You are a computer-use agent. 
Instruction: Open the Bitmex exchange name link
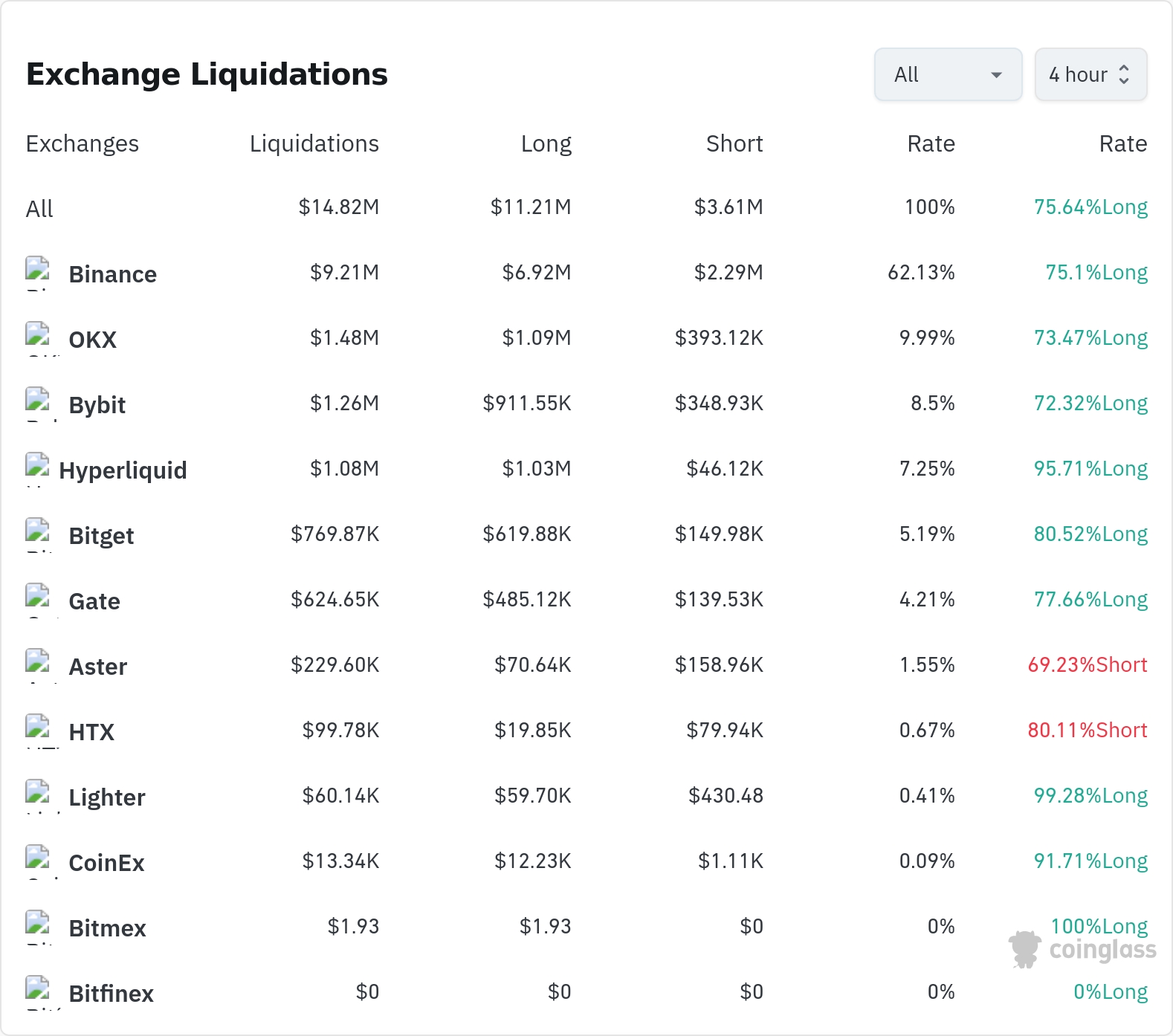(x=107, y=928)
